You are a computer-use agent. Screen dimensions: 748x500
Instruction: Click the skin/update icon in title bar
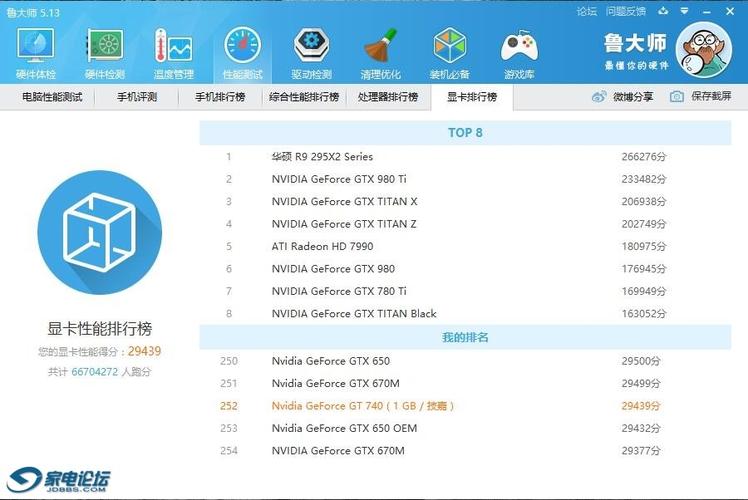click(x=663, y=11)
